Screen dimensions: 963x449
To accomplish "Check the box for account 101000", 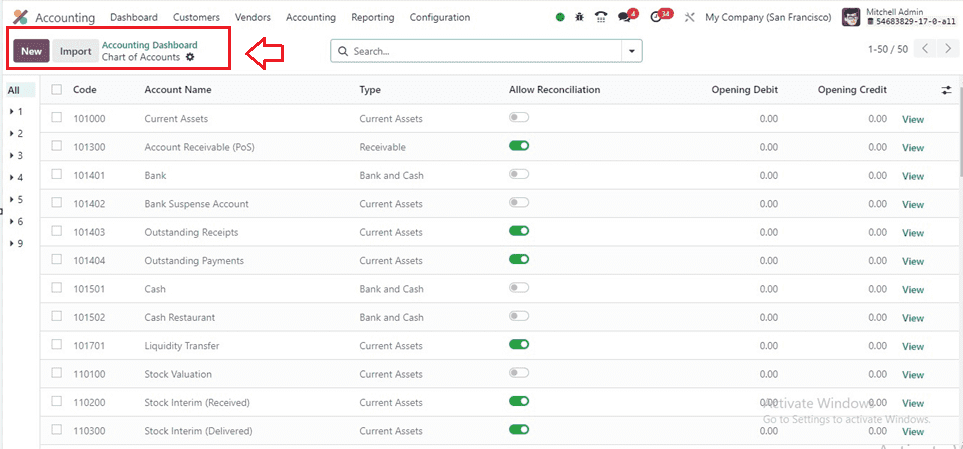I will click(x=57, y=117).
